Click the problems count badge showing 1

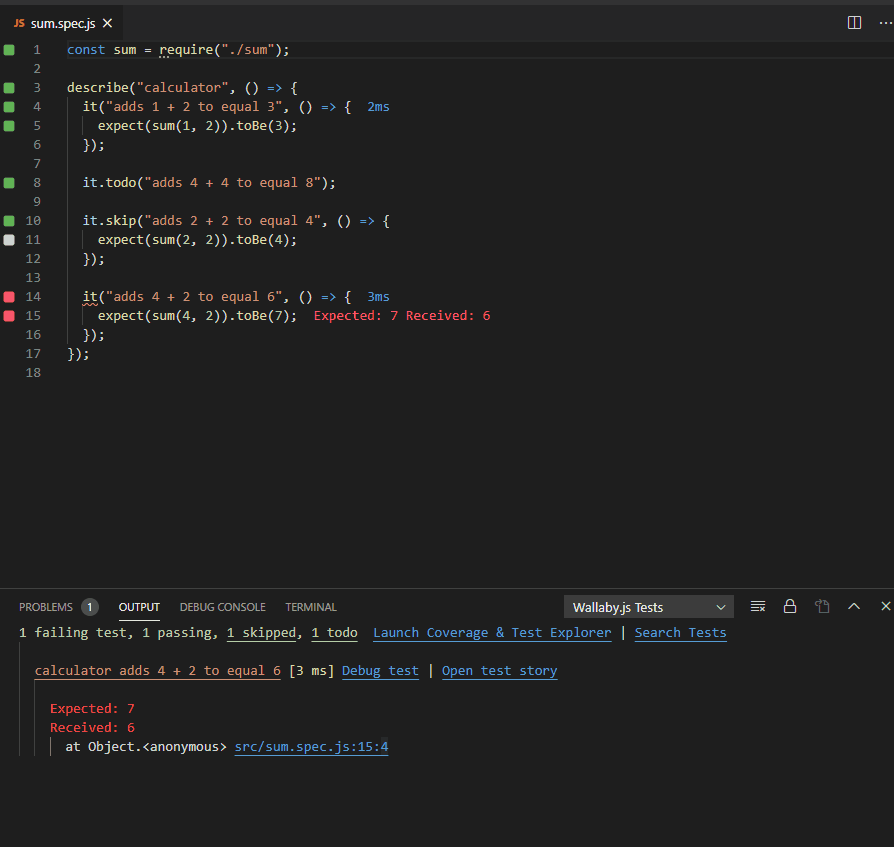coord(90,607)
